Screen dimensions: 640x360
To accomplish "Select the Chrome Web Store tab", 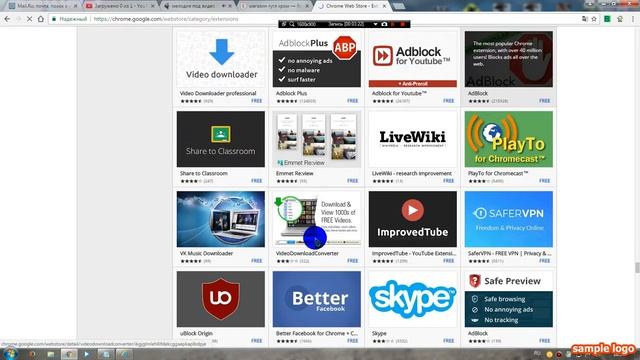I will click(352, 6).
